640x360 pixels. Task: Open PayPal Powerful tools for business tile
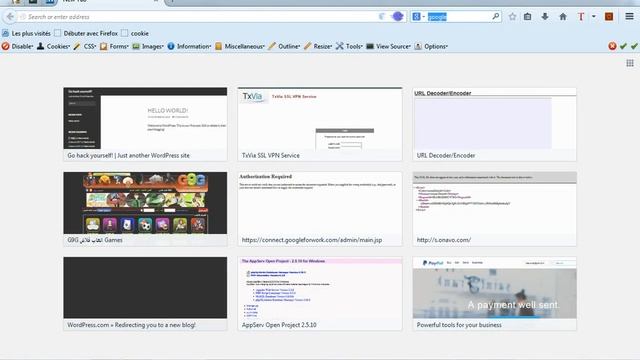(x=495, y=294)
